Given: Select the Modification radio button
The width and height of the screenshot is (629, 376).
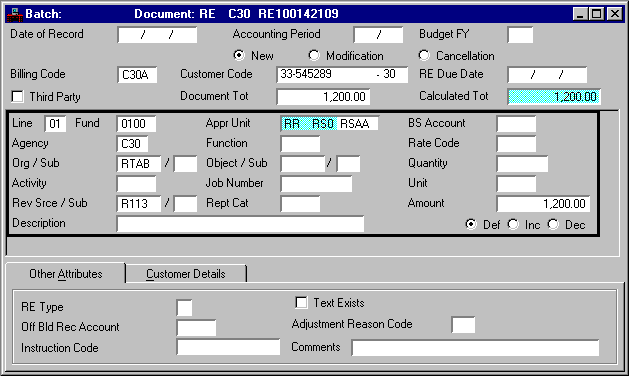Looking at the screenshot, I should click(x=314, y=55).
